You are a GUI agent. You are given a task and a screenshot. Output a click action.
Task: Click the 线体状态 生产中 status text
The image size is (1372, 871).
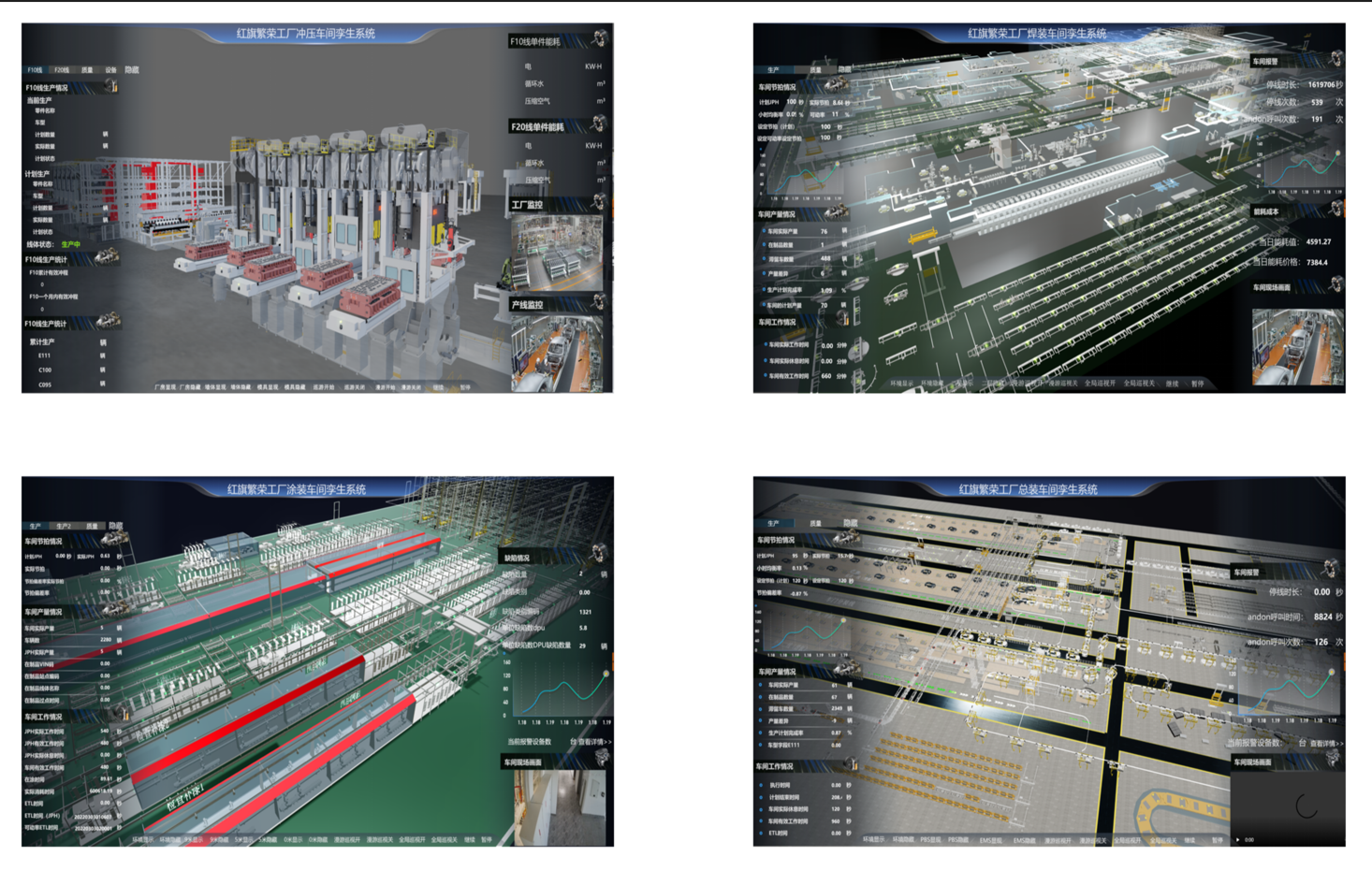pos(70,243)
